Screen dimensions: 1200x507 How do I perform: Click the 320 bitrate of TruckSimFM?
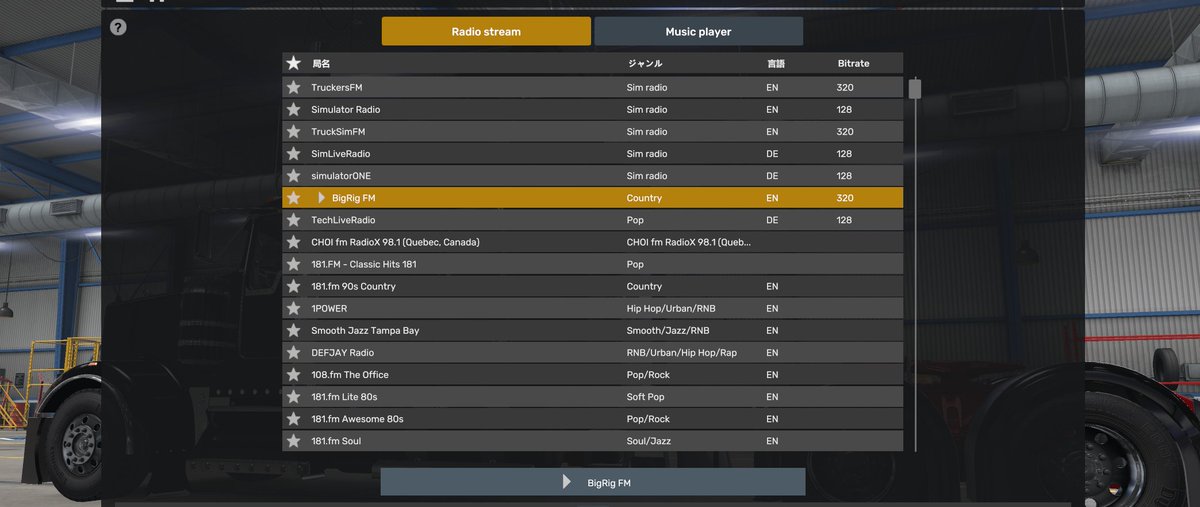pyautogui.click(x=845, y=131)
